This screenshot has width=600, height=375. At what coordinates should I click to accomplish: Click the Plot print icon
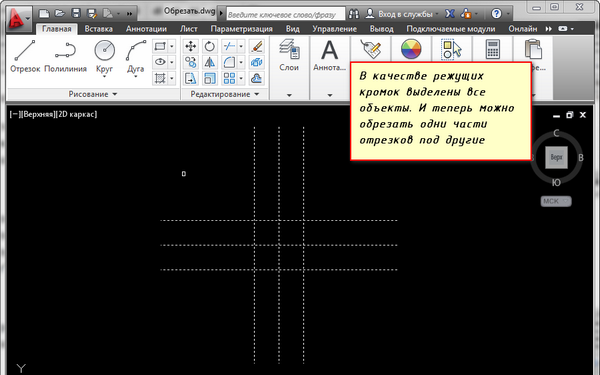tap(108, 14)
